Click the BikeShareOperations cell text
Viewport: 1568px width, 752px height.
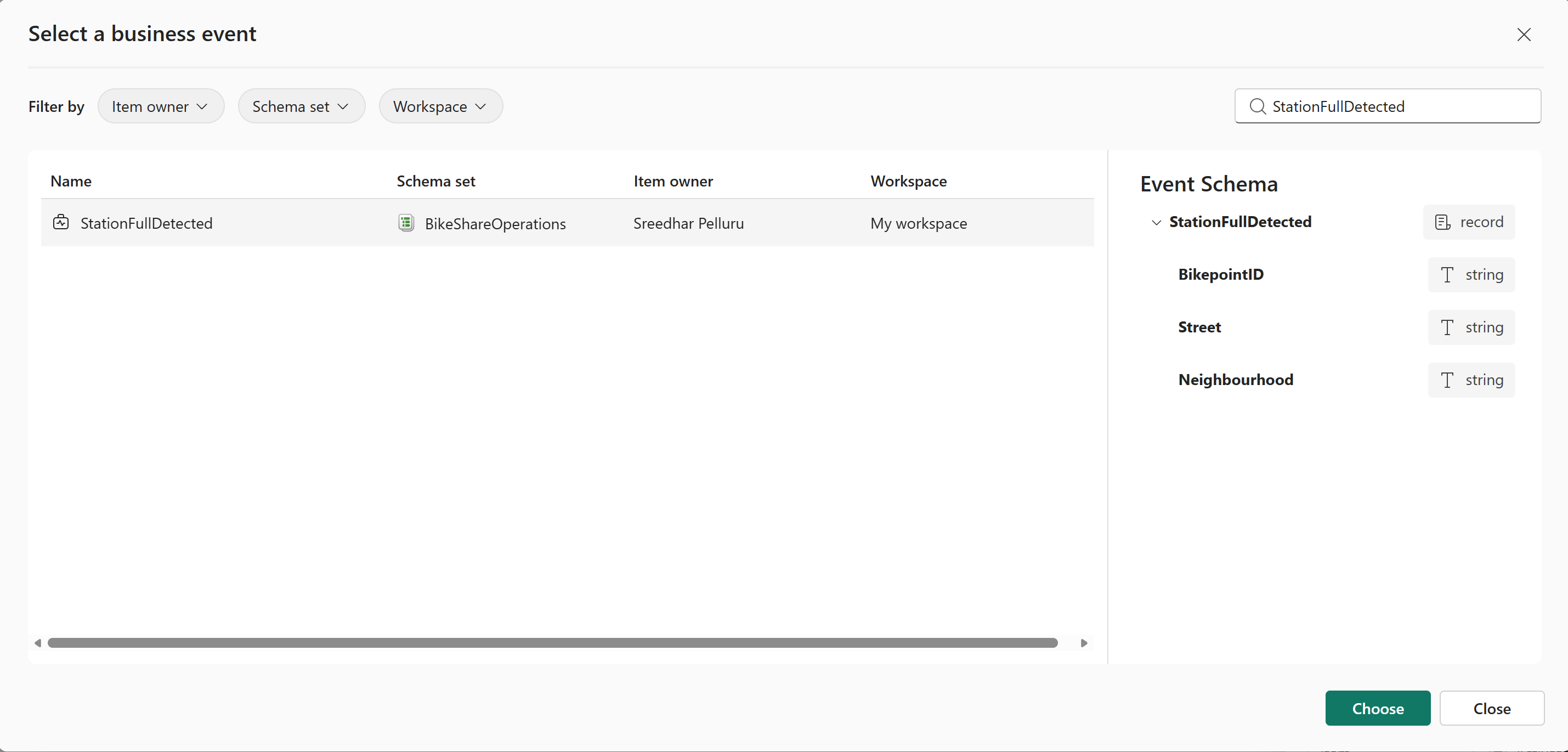click(495, 223)
